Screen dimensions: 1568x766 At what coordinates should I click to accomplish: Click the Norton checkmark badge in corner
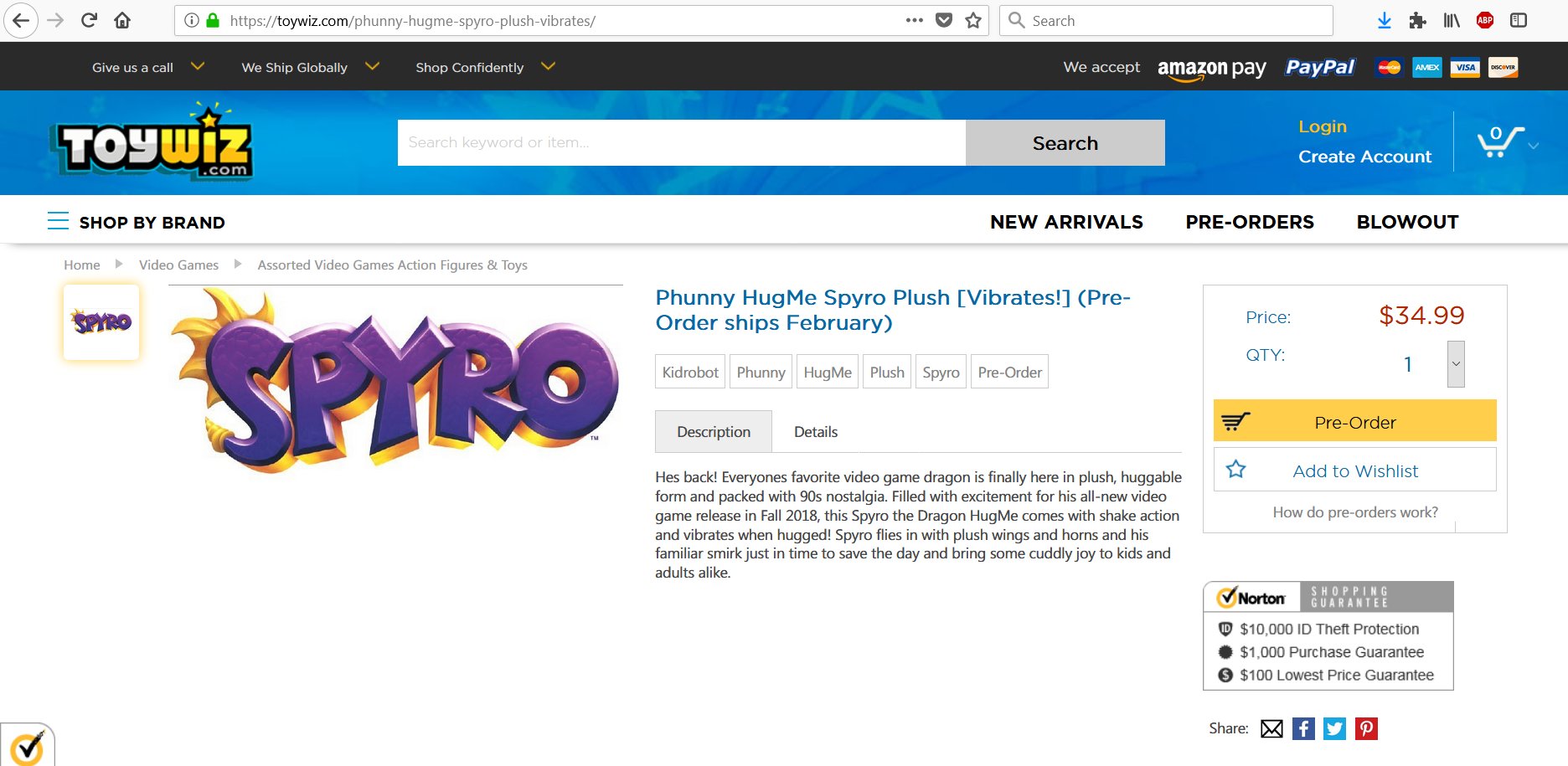27,745
